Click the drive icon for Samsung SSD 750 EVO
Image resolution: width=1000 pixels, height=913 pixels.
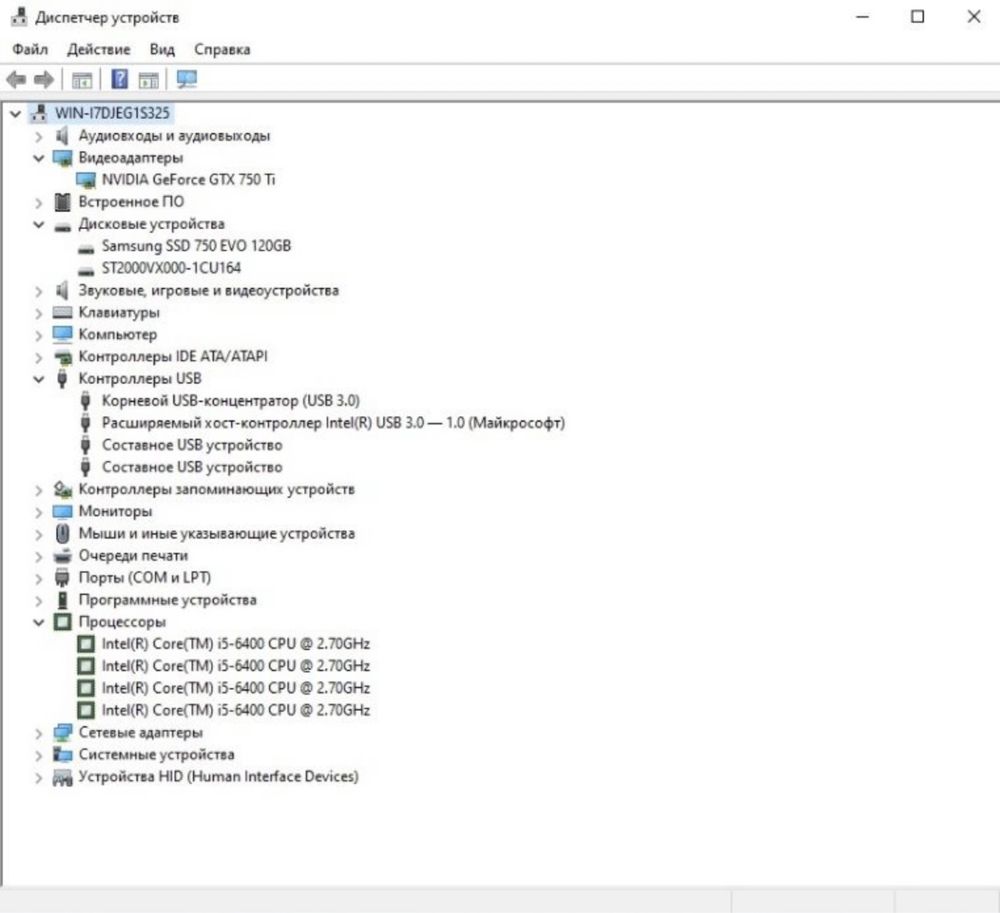[x=85, y=247]
